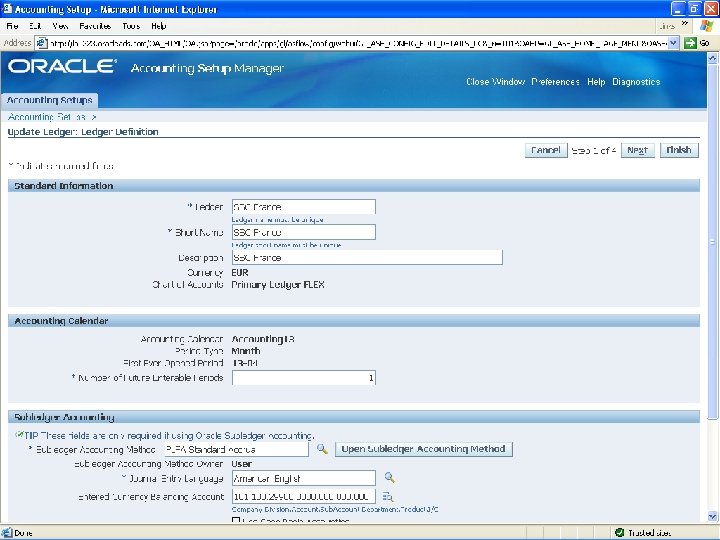This screenshot has height=540, width=720.
Task: Click the Number of Future Enterable Periods field
Action: [304, 378]
